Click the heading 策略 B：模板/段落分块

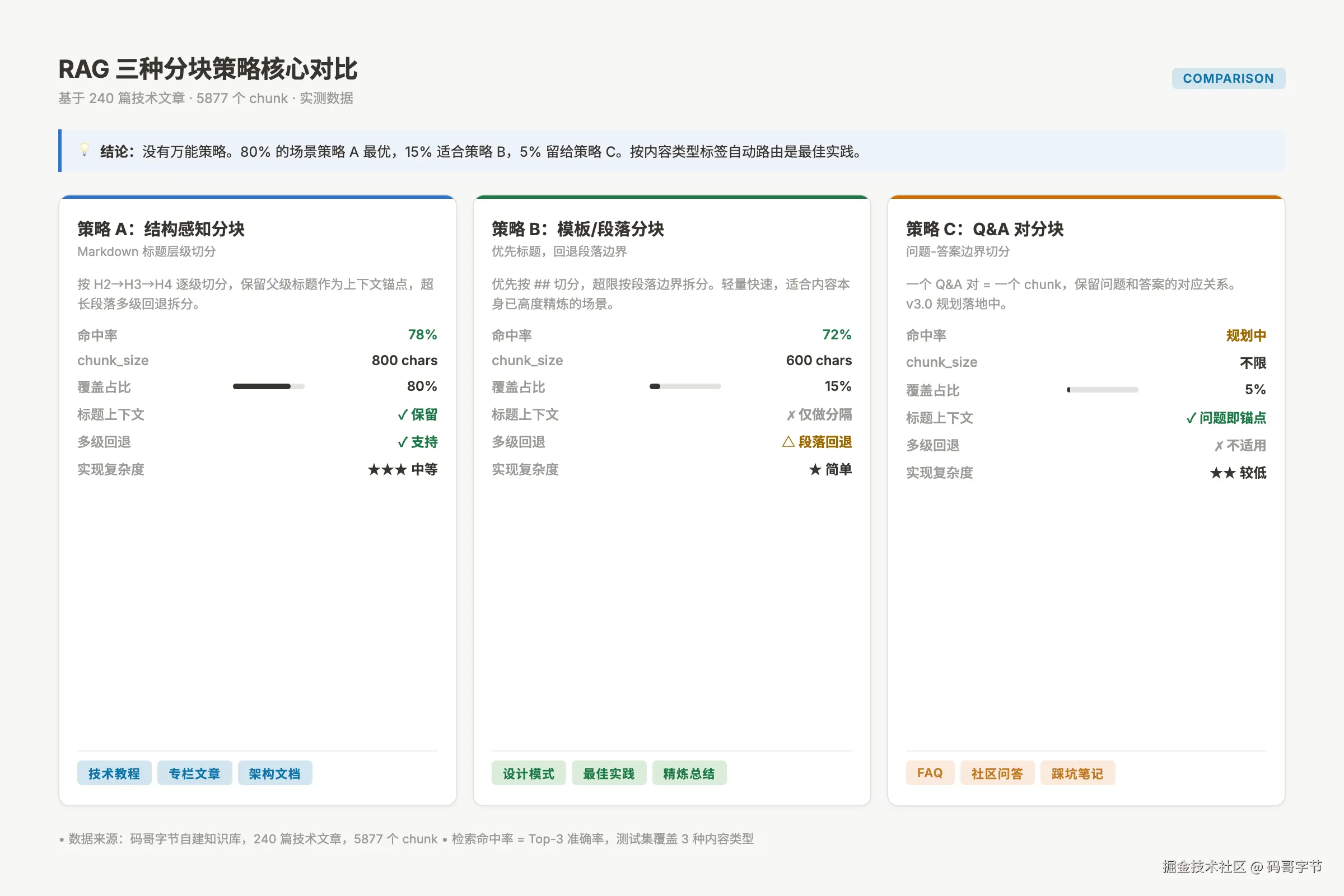(578, 229)
